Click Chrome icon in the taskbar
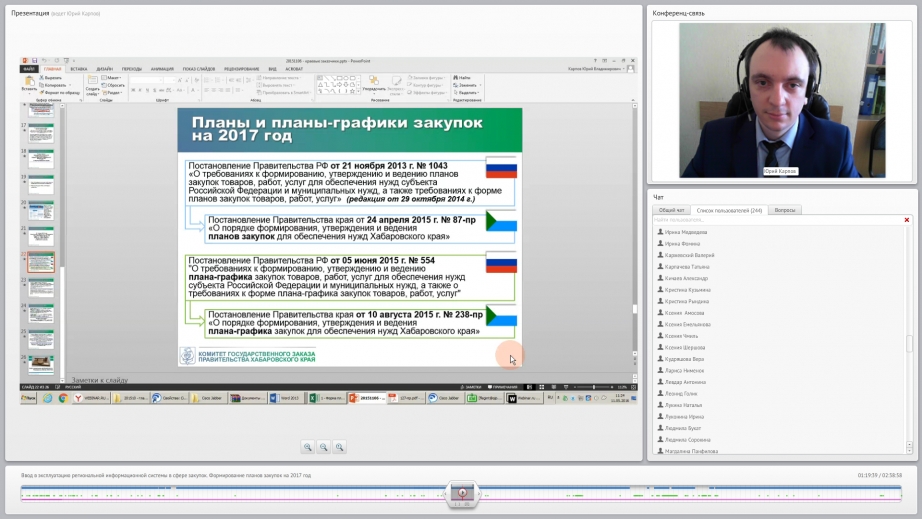Viewport: 922px width, 519px height. [63, 398]
